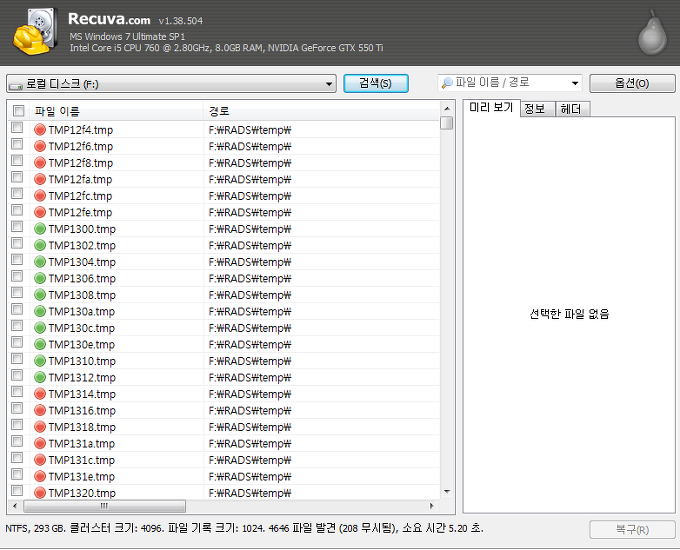Viewport: 680px width, 550px height.
Task: Click the scroll down arrow of file list
Action: tap(447, 492)
